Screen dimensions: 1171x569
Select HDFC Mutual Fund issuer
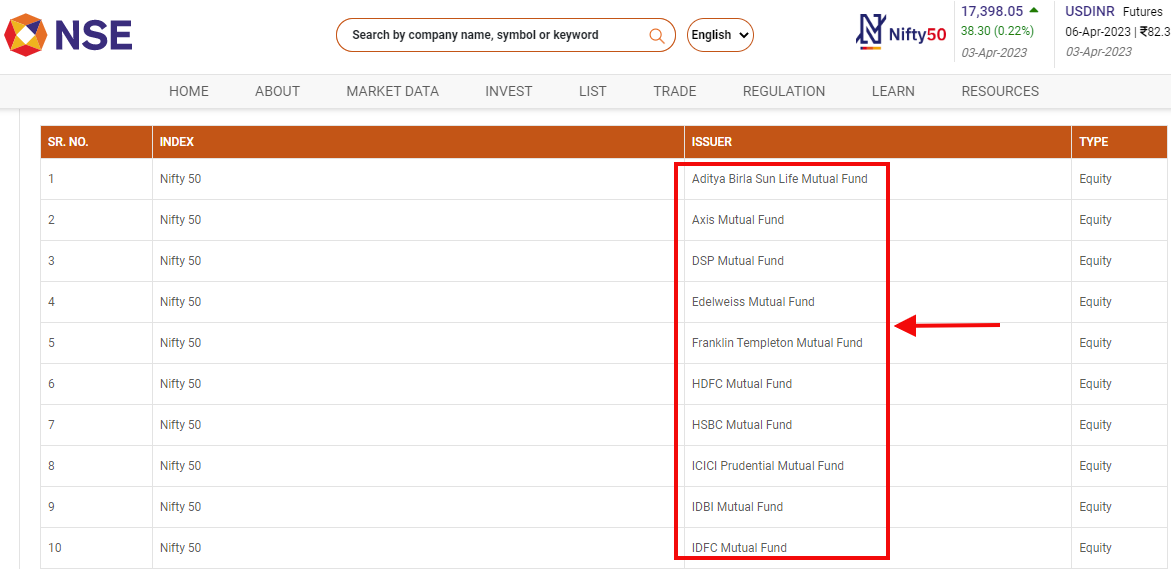click(x=742, y=384)
